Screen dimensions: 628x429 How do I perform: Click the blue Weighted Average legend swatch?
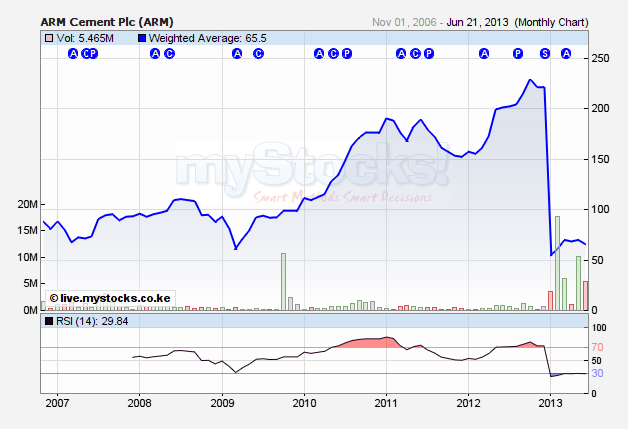point(142,38)
